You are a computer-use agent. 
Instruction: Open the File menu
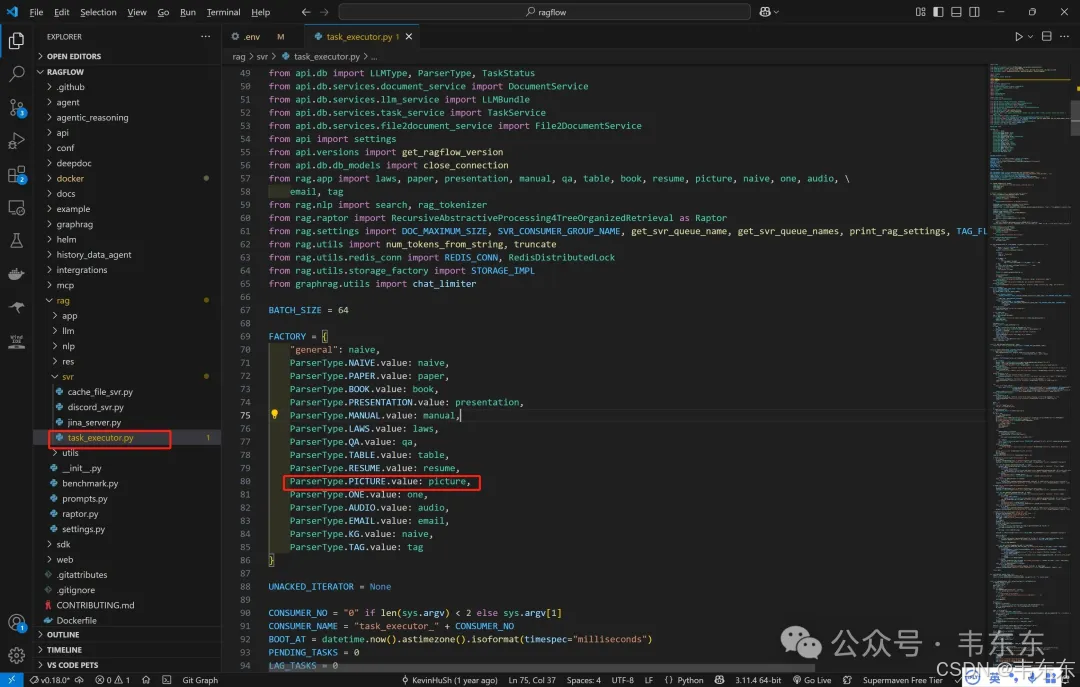37,12
